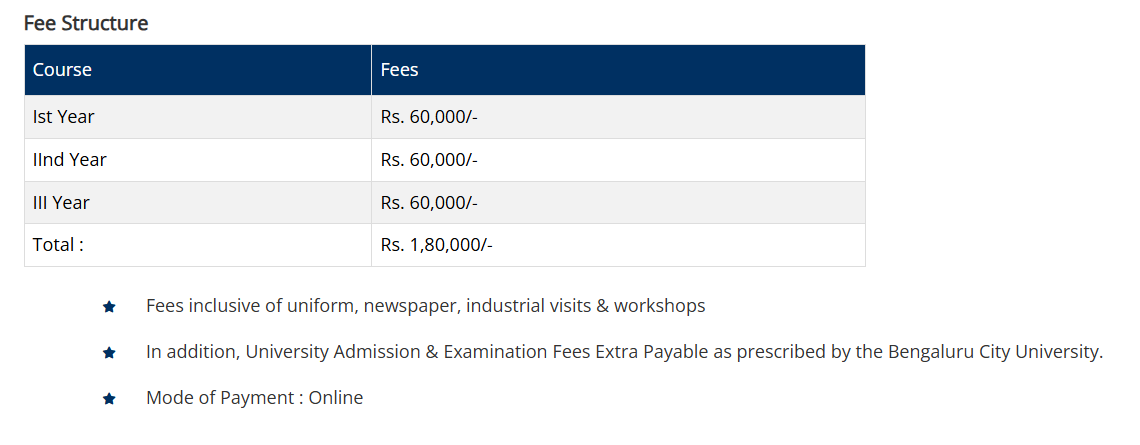Click the star bullet beside University Admission note
Screen dimensions: 1140x445
coord(110,353)
